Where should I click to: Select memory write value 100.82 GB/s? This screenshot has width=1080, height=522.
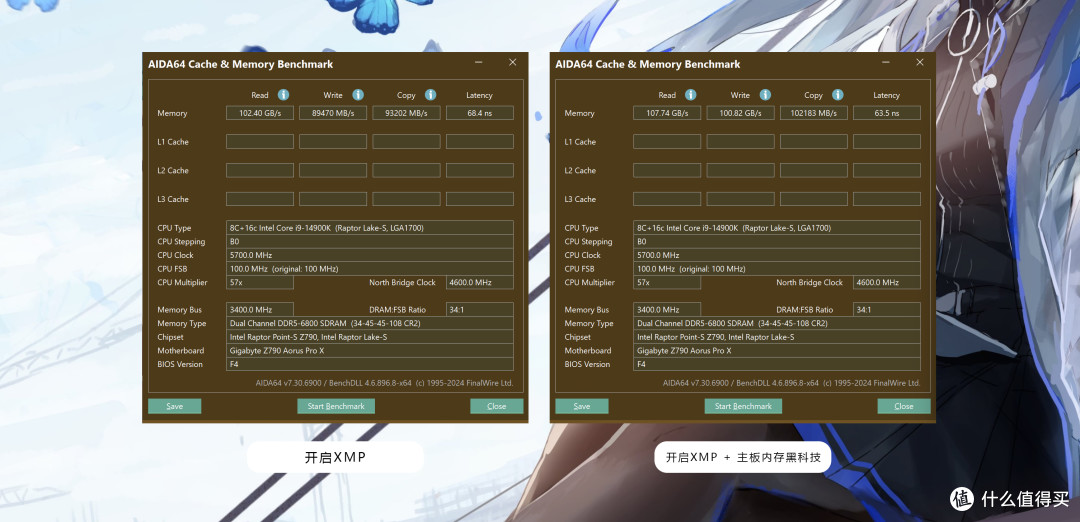point(740,113)
